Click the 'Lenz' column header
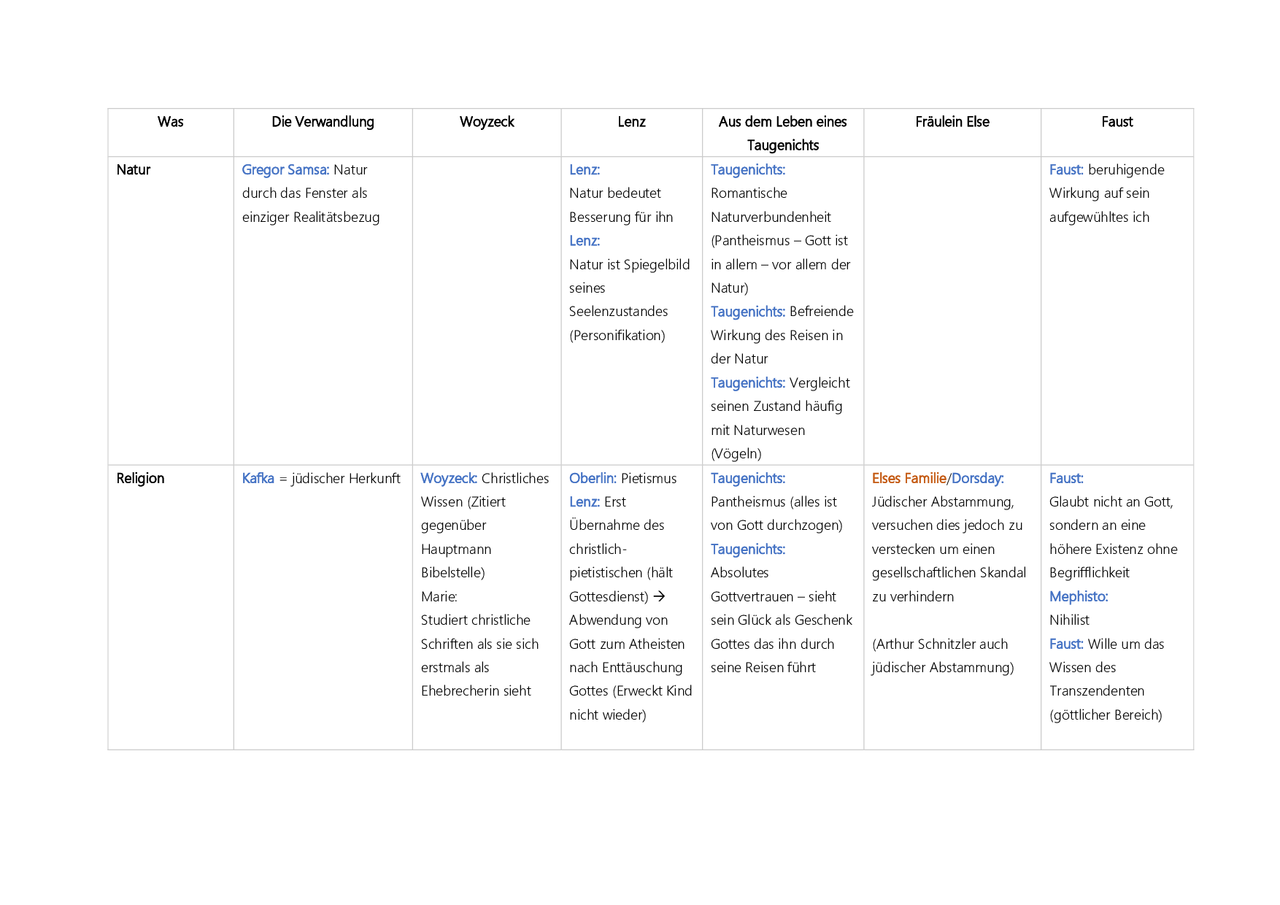Image resolution: width=1280 pixels, height=905 pixels. [x=632, y=122]
